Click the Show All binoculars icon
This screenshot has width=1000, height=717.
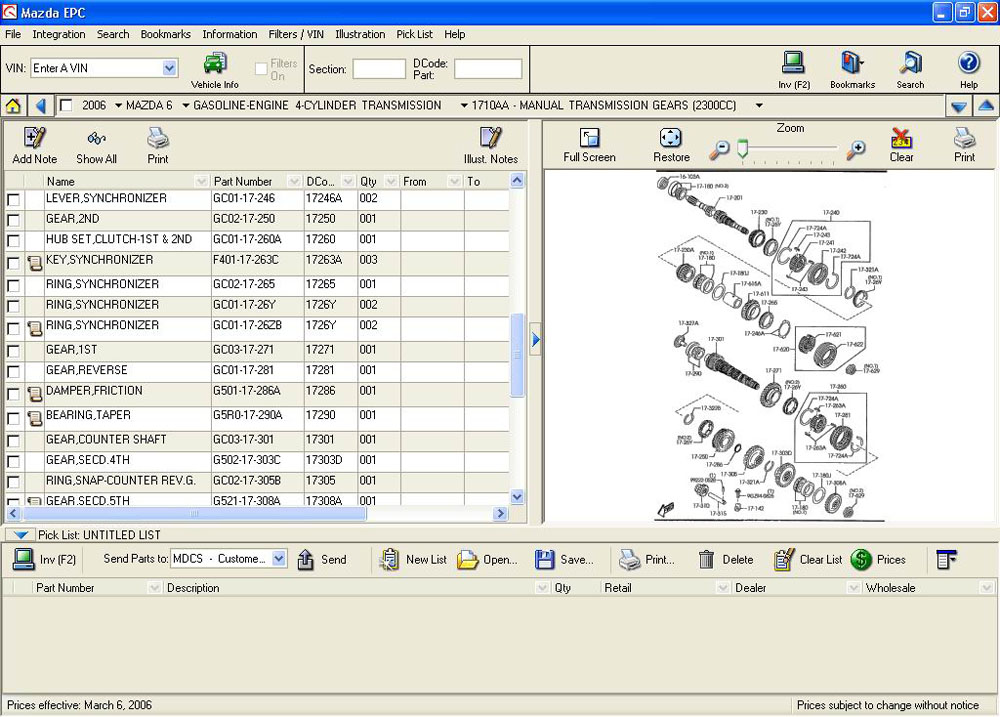[96, 139]
